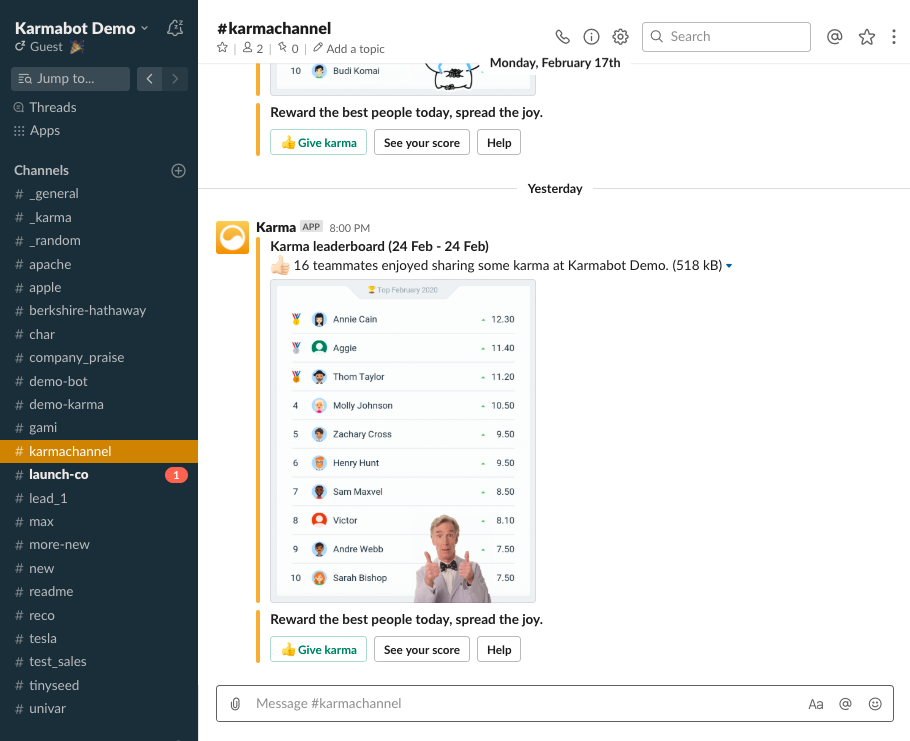Go forward in history arrow
Screen dimensions: 910x741
[x=175, y=79]
